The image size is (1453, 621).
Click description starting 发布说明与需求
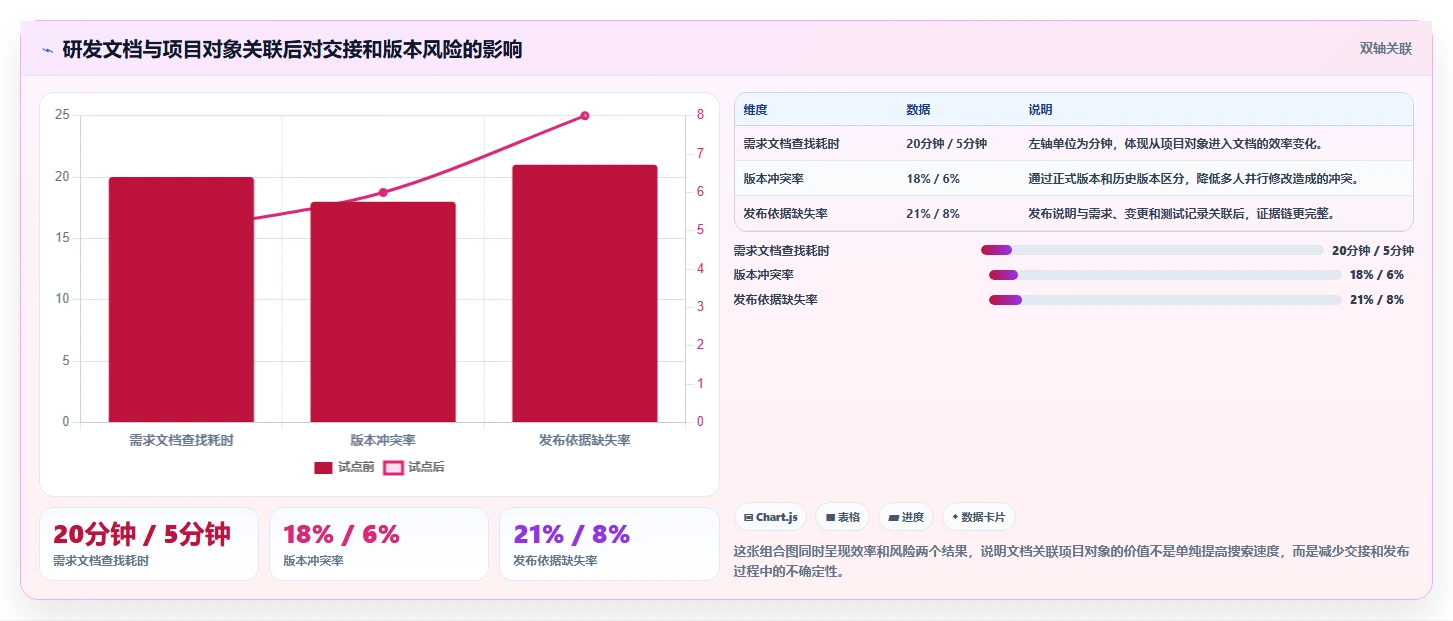click(x=1181, y=213)
